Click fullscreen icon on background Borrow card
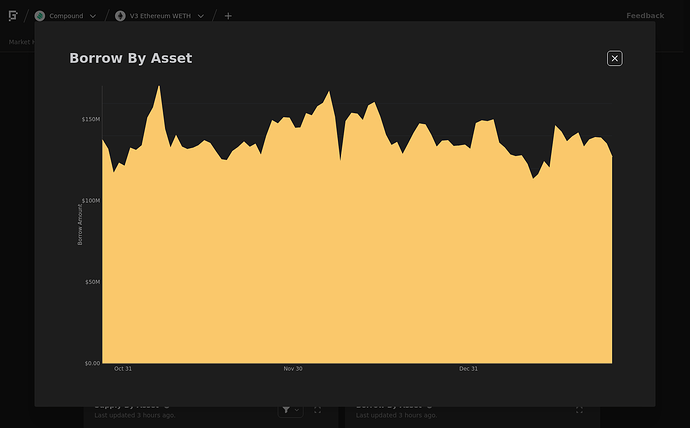This screenshot has width=690, height=428. pyautogui.click(x=579, y=410)
